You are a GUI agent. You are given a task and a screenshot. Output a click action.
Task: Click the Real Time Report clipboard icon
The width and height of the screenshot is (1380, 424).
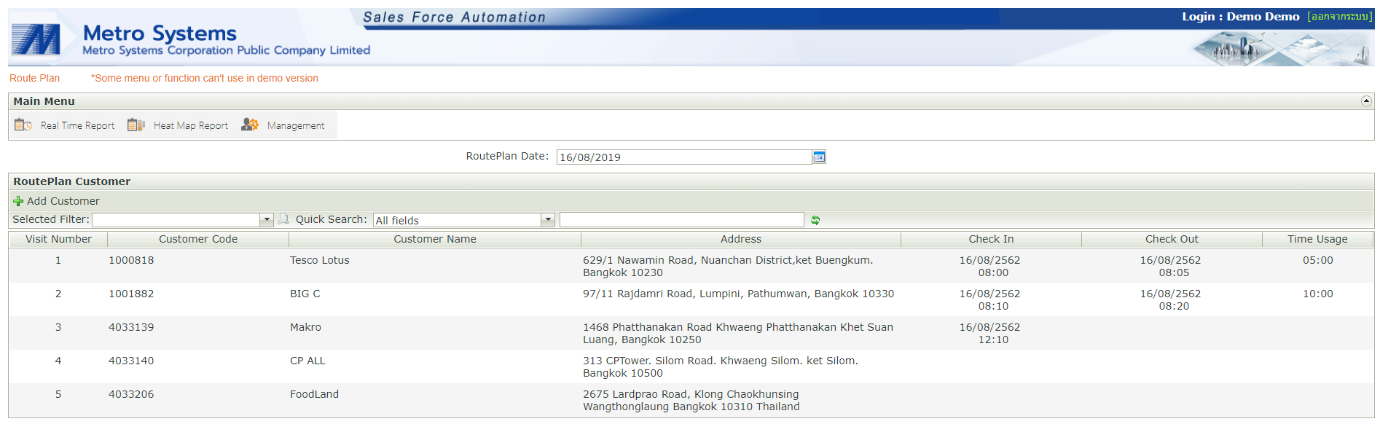click(x=23, y=125)
